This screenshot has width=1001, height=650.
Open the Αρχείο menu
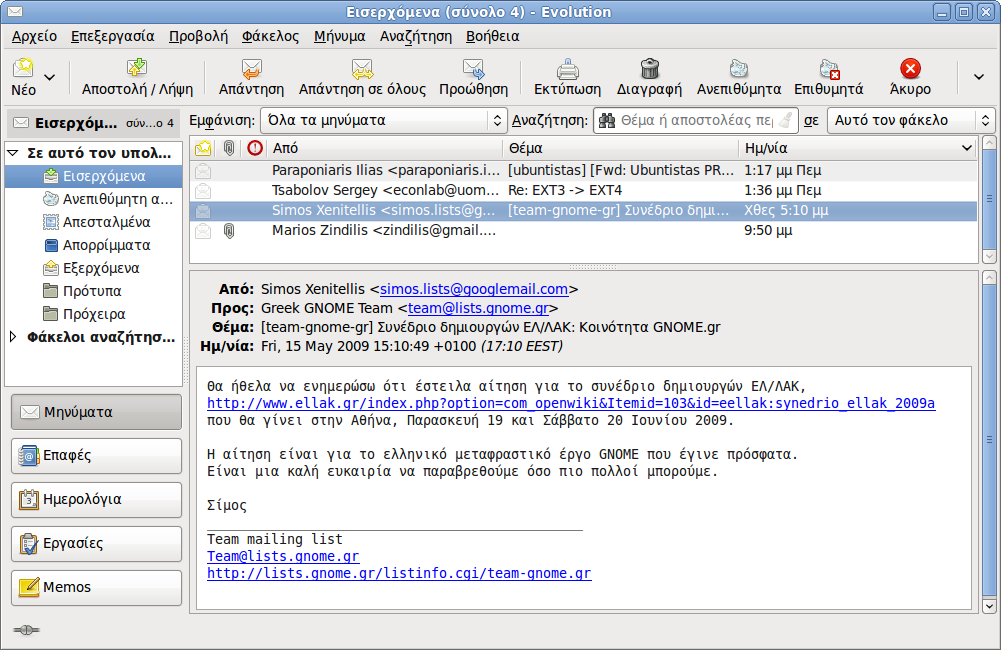(x=34, y=36)
